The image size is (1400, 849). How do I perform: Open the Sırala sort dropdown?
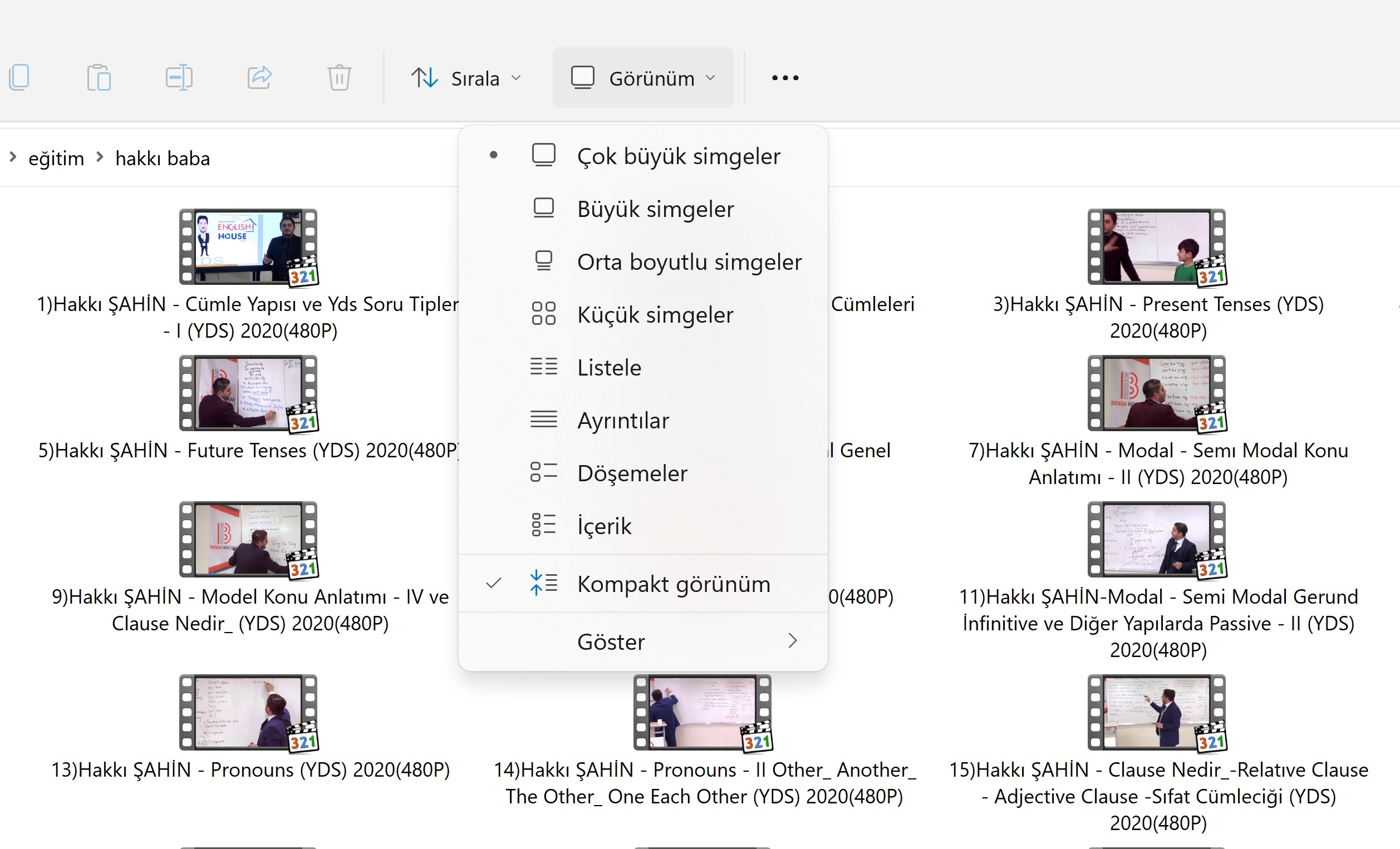coord(466,78)
